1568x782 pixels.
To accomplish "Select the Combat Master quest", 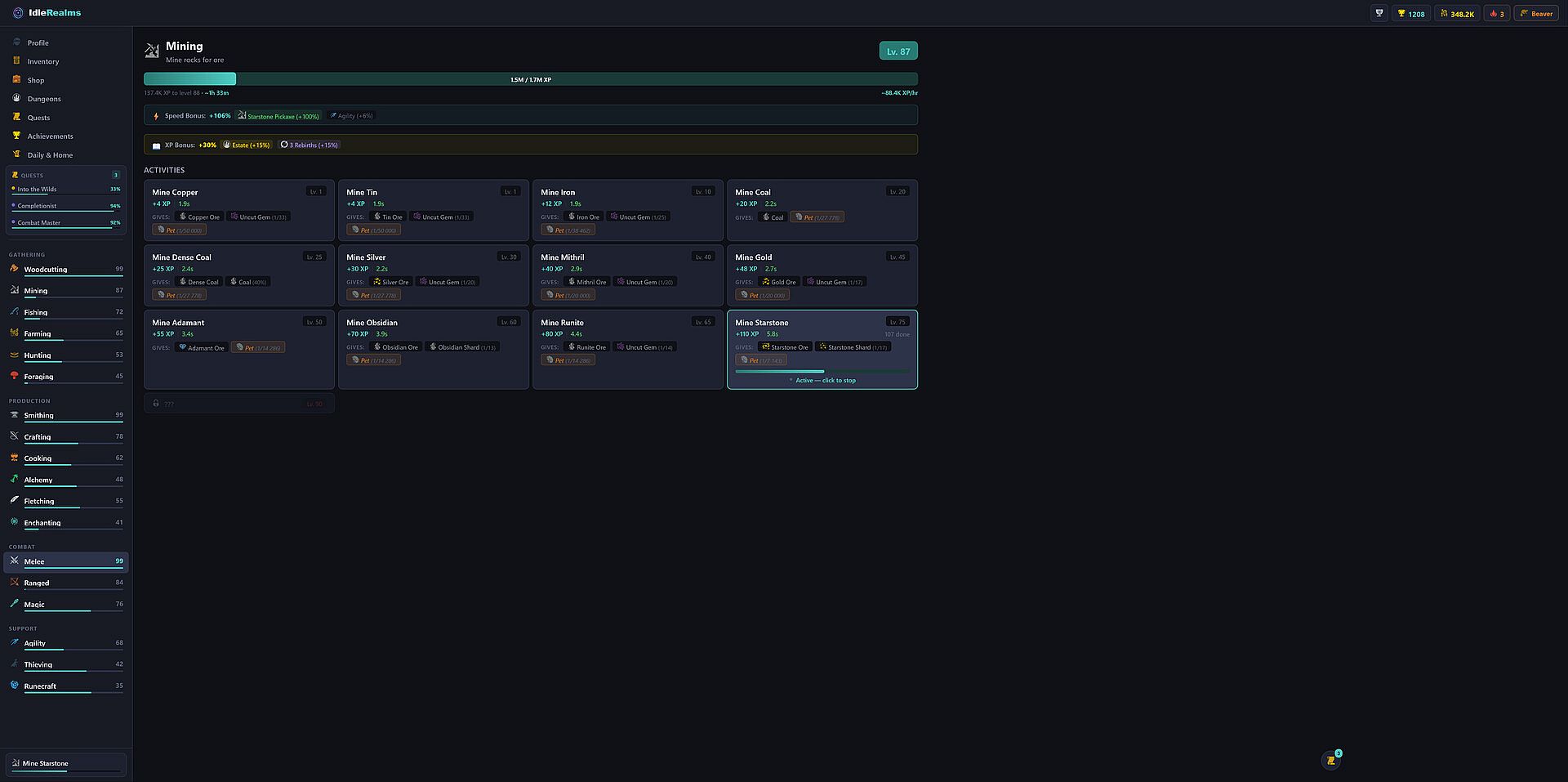I will (66, 223).
